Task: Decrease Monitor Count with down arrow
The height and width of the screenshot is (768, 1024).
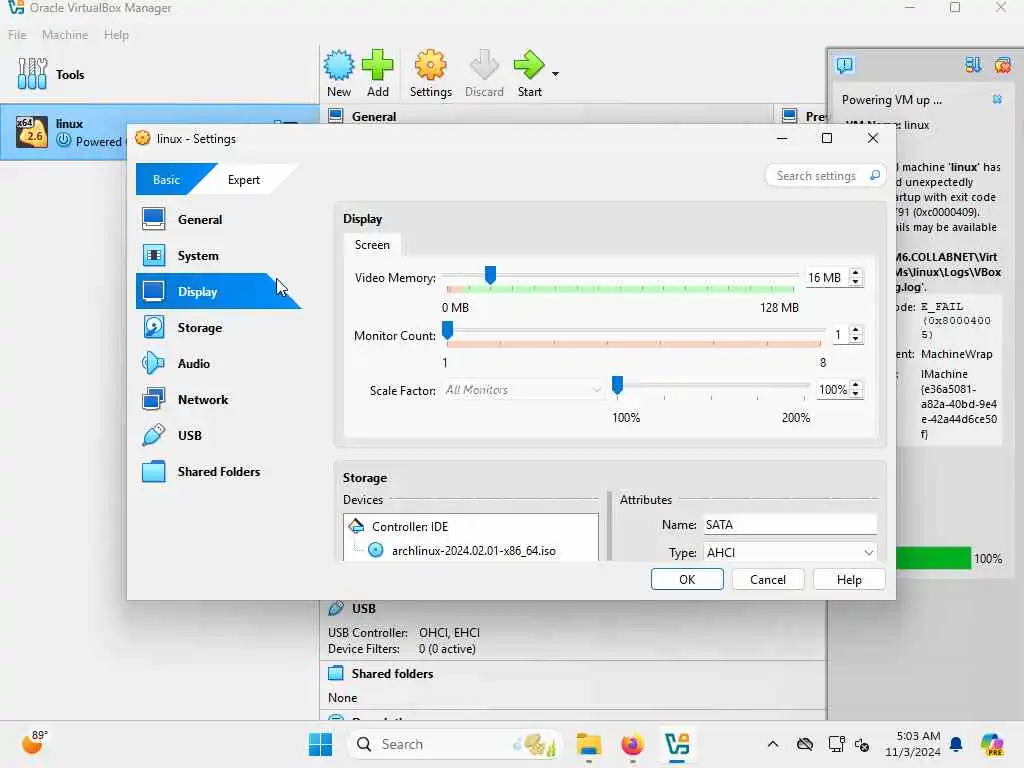Action: [856, 339]
